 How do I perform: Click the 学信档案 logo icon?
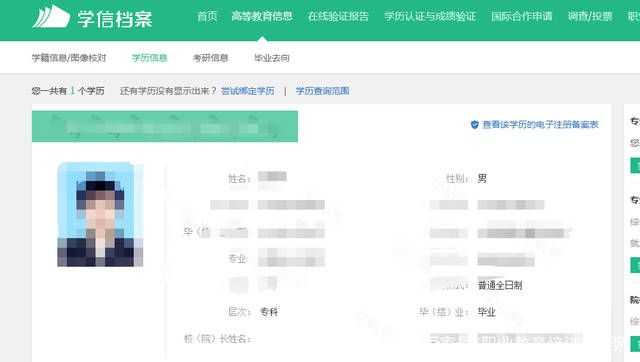(x=51, y=17)
